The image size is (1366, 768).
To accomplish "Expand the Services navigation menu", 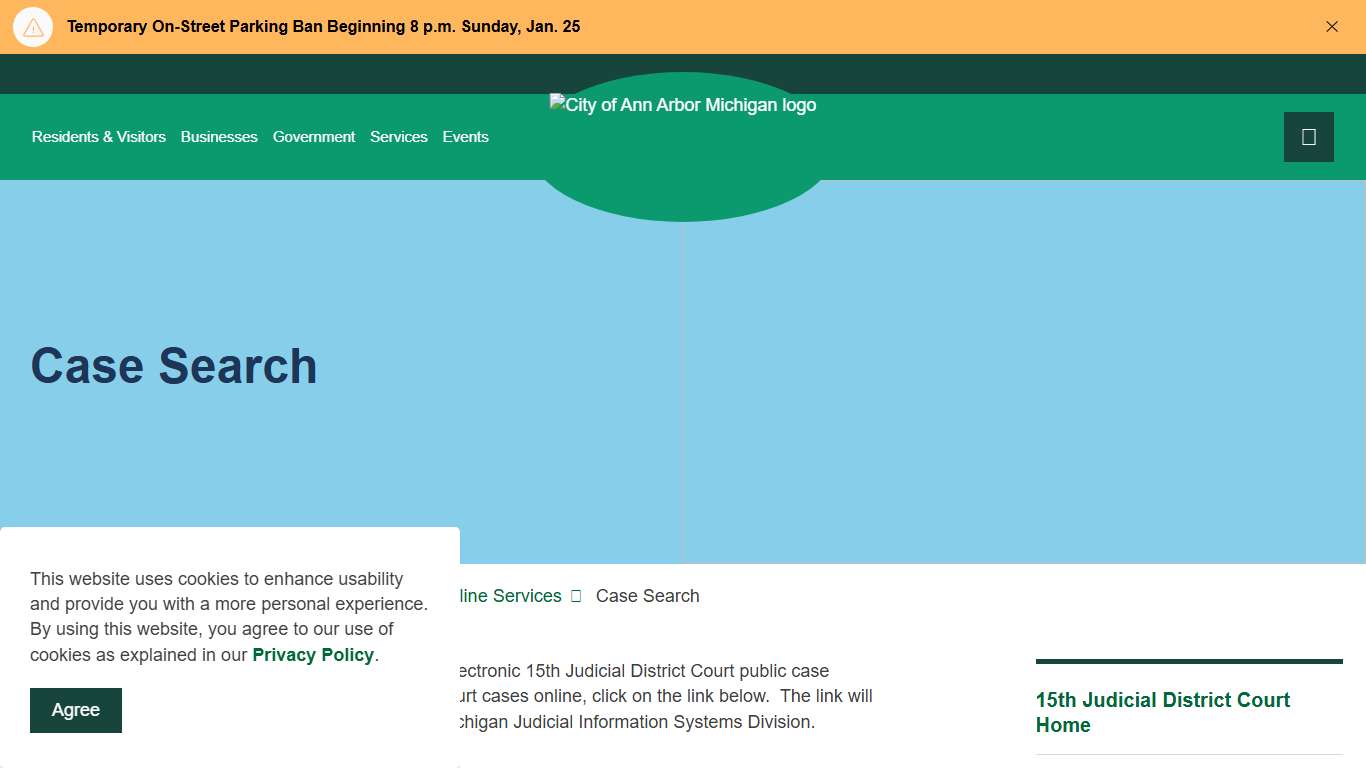I will coord(399,137).
